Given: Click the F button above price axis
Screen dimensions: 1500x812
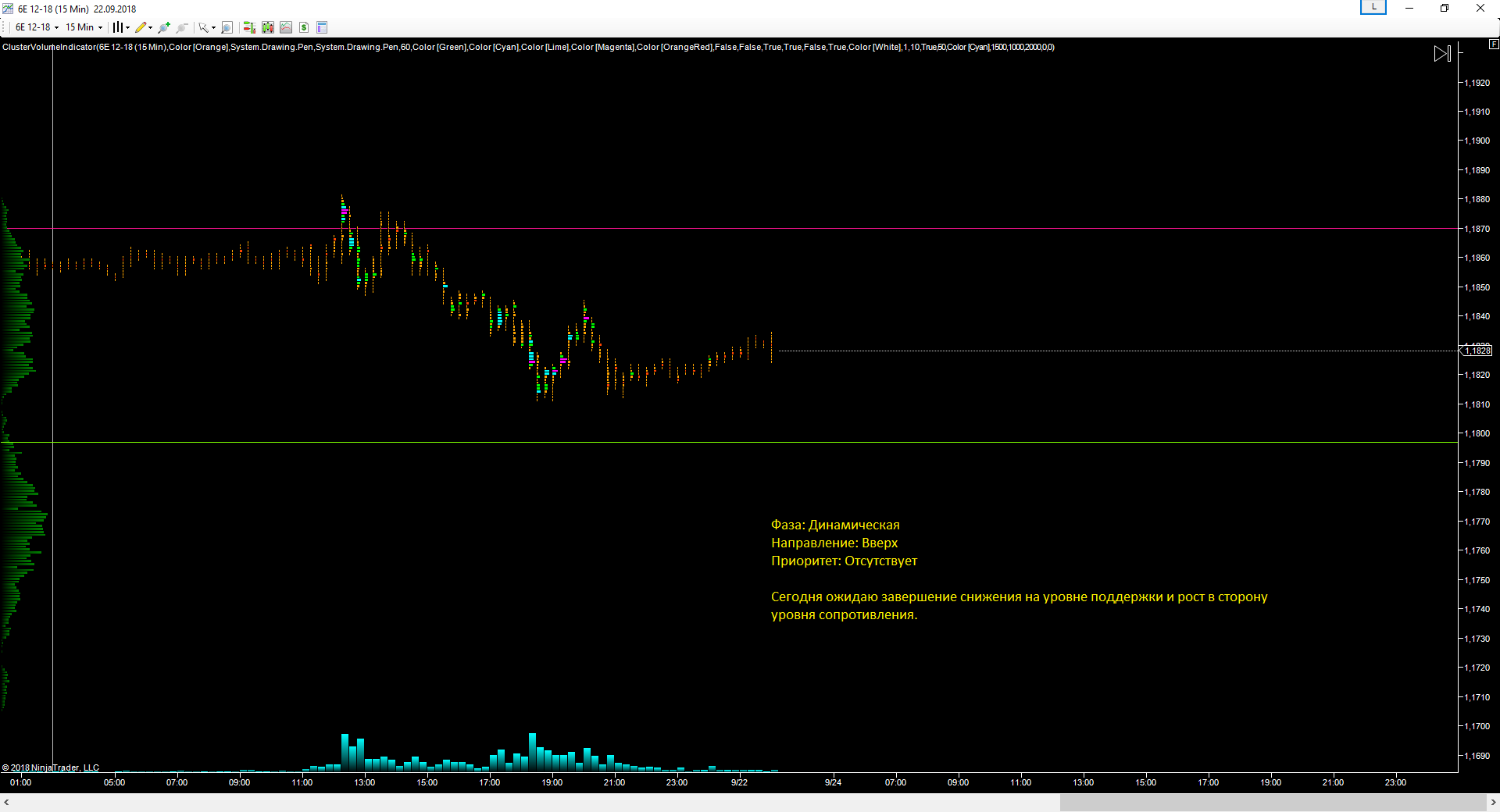Looking at the screenshot, I should (x=1494, y=45).
